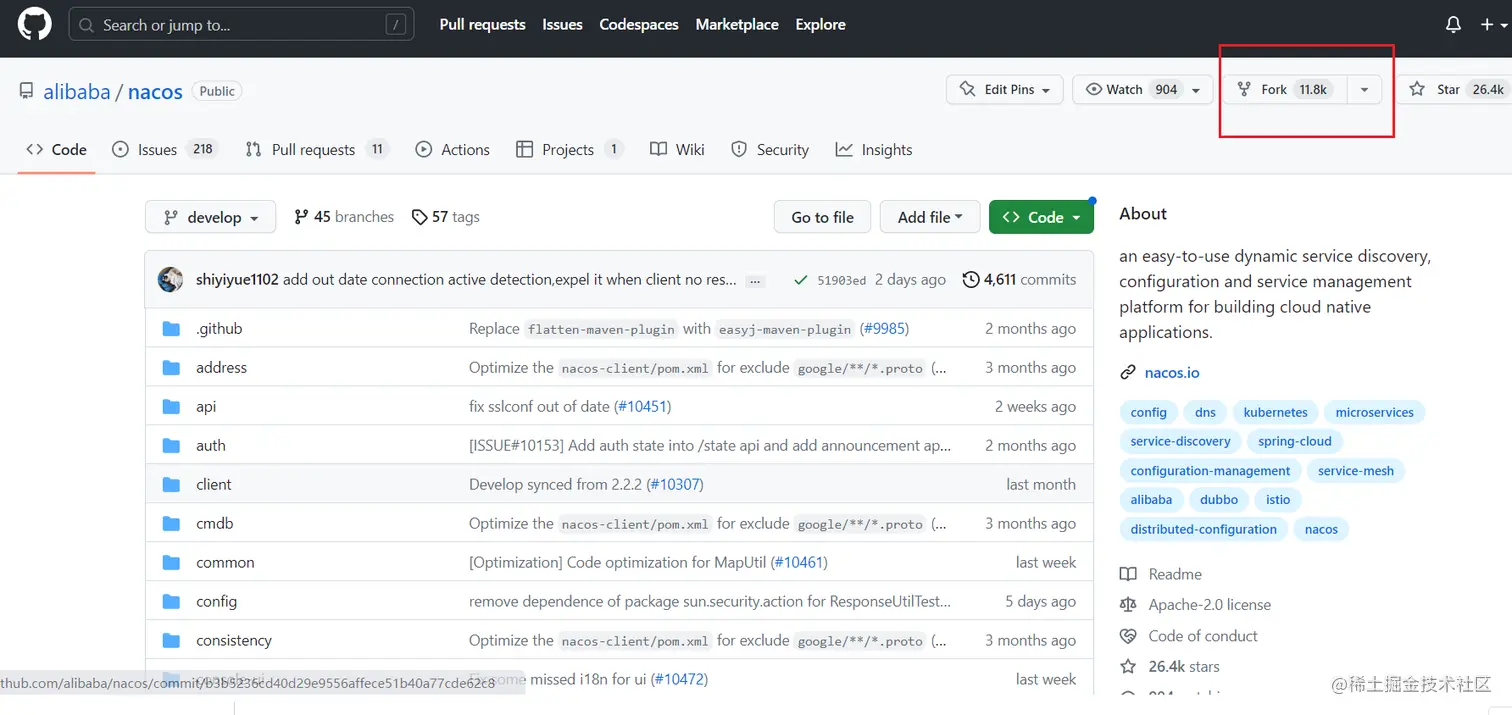
Task: Open the nacos repository name link
Action: click(x=155, y=91)
